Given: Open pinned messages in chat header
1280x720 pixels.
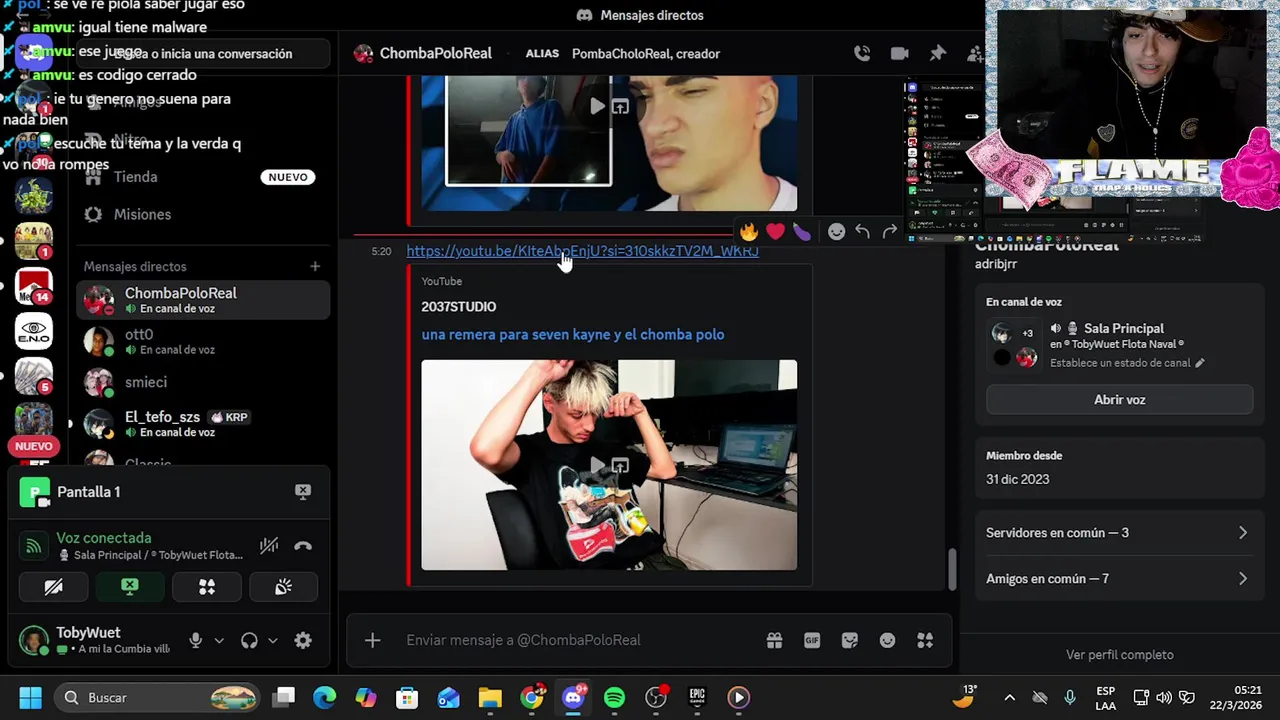Looking at the screenshot, I should (937, 54).
